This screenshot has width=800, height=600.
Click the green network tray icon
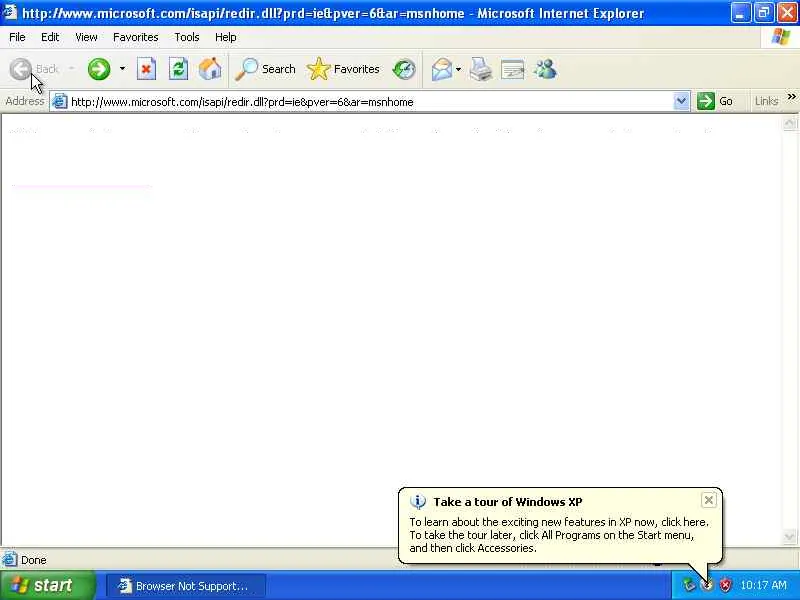pyautogui.click(x=689, y=585)
